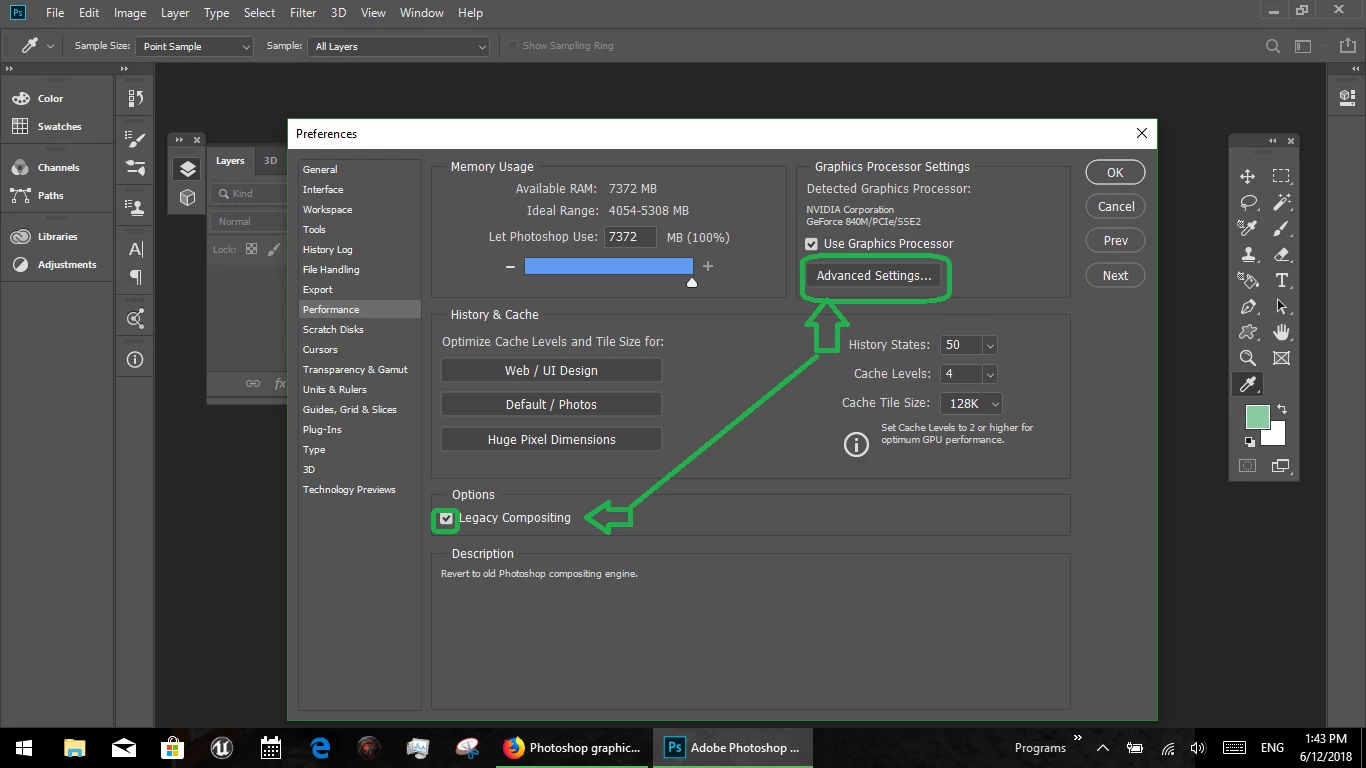Open the Sample Size dropdown
This screenshot has width=1366, height=768.
[195, 46]
